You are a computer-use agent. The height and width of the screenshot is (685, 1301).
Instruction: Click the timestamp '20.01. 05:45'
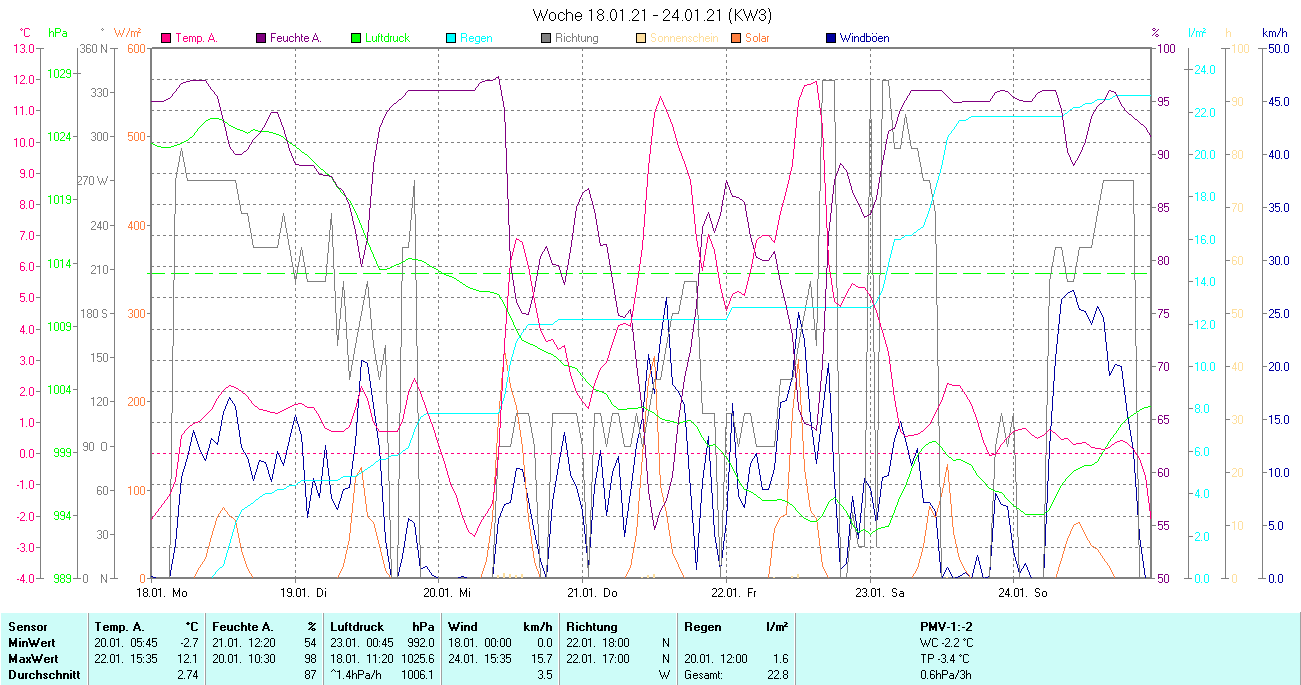pyautogui.click(x=128, y=643)
